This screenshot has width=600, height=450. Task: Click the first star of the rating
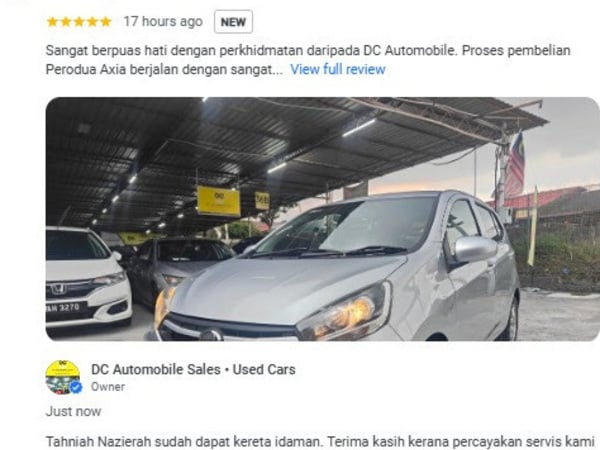[52, 22]
